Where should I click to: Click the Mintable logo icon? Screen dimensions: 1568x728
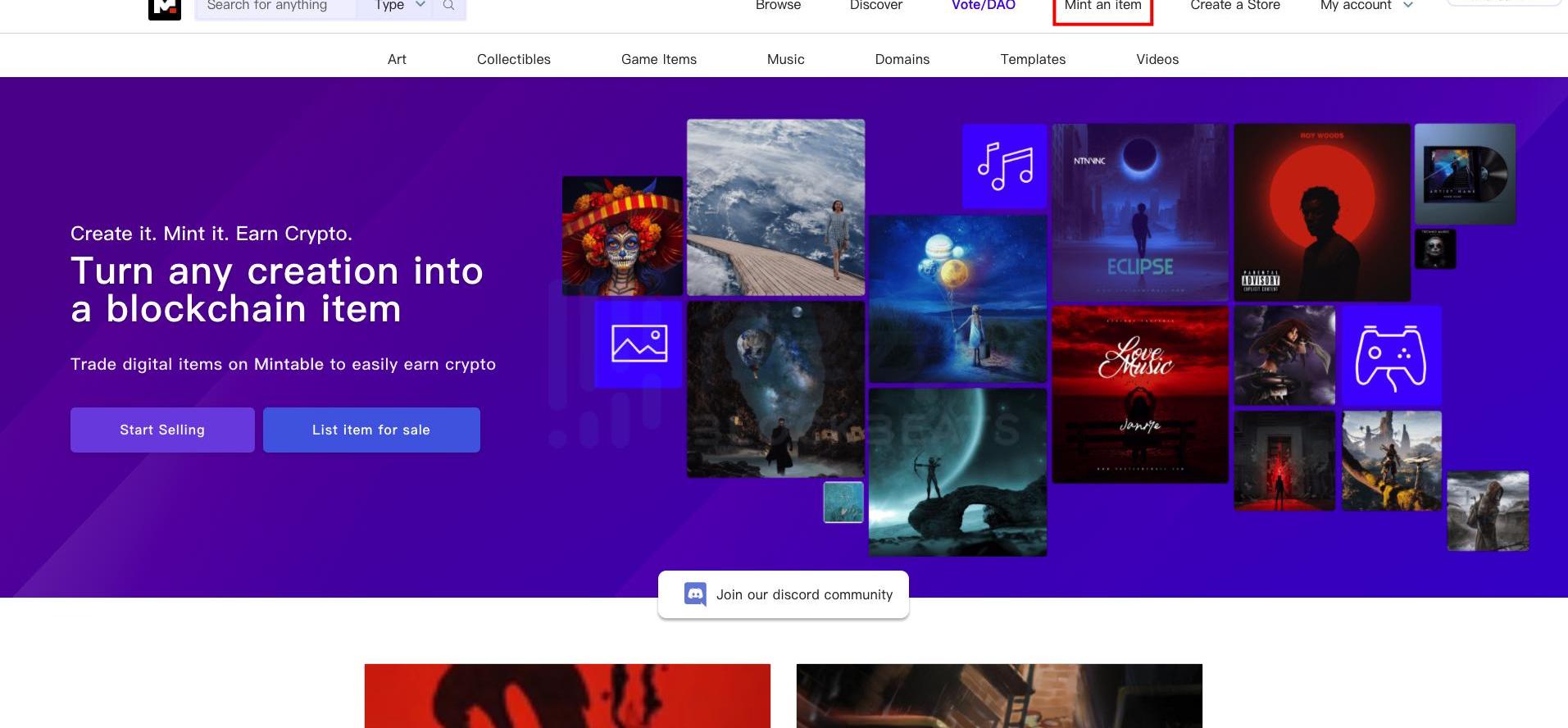point(164,8)
